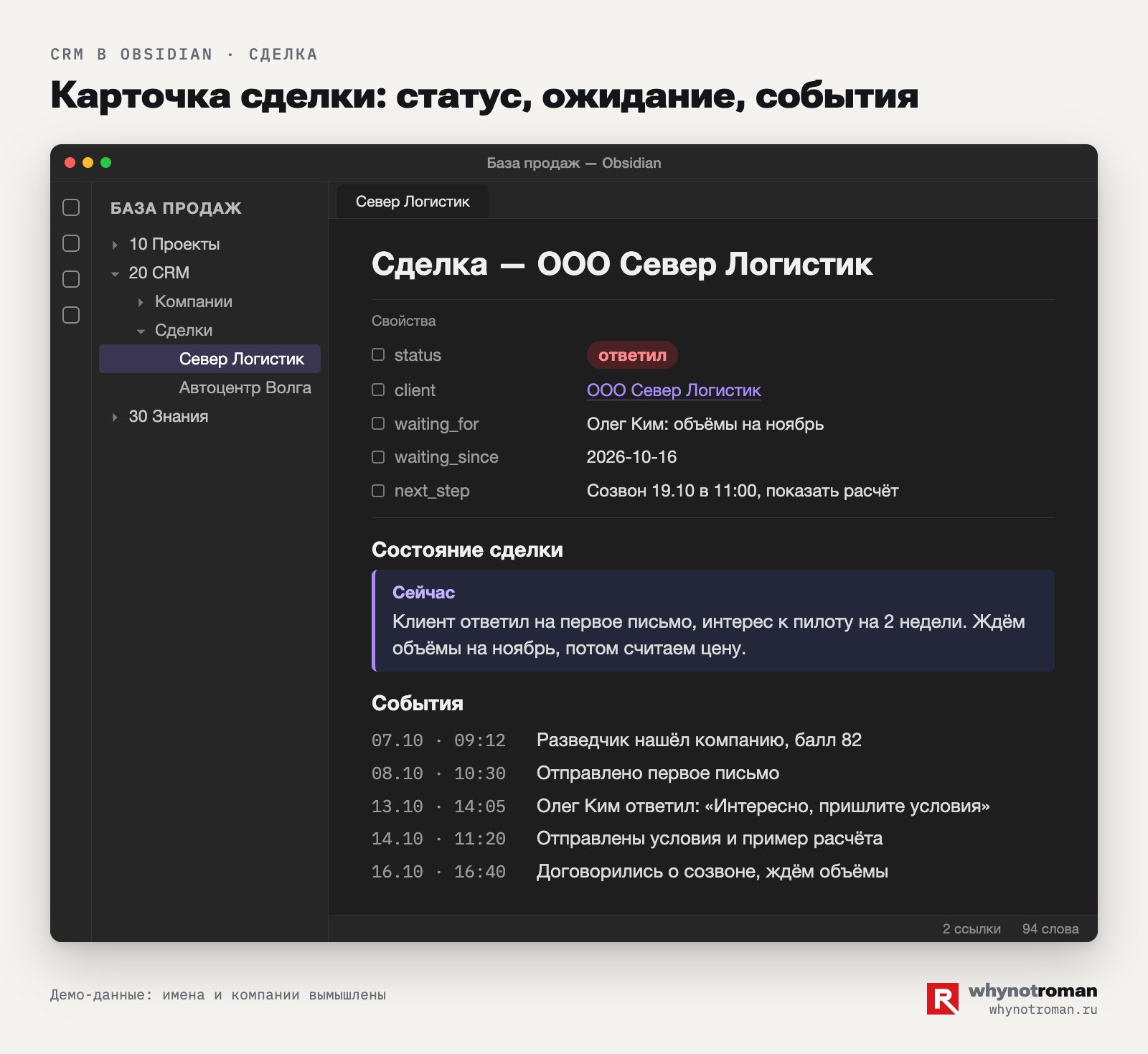Click the ribbon icon beside 10 Проекты
The width and height of the screenshot is (1148, 1054).
tap(71, 243)
